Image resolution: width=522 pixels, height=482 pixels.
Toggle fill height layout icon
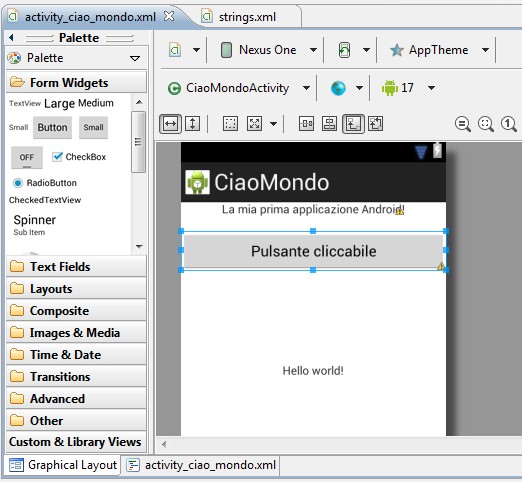(192, 124)
